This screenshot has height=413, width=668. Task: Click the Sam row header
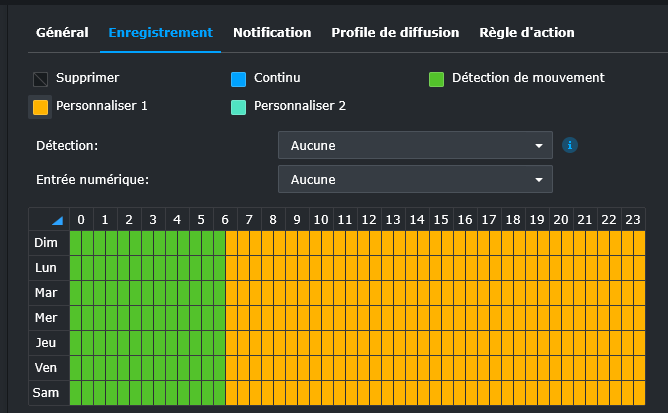pyautogui.click(x=46, y=393)
